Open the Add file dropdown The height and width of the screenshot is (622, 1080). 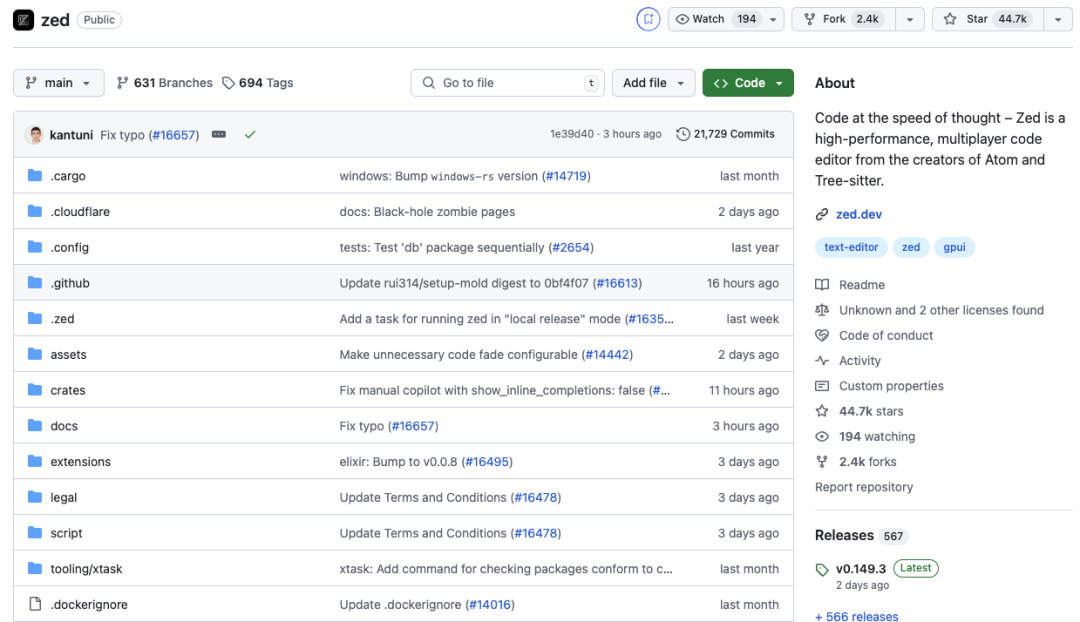click(653, 83)
